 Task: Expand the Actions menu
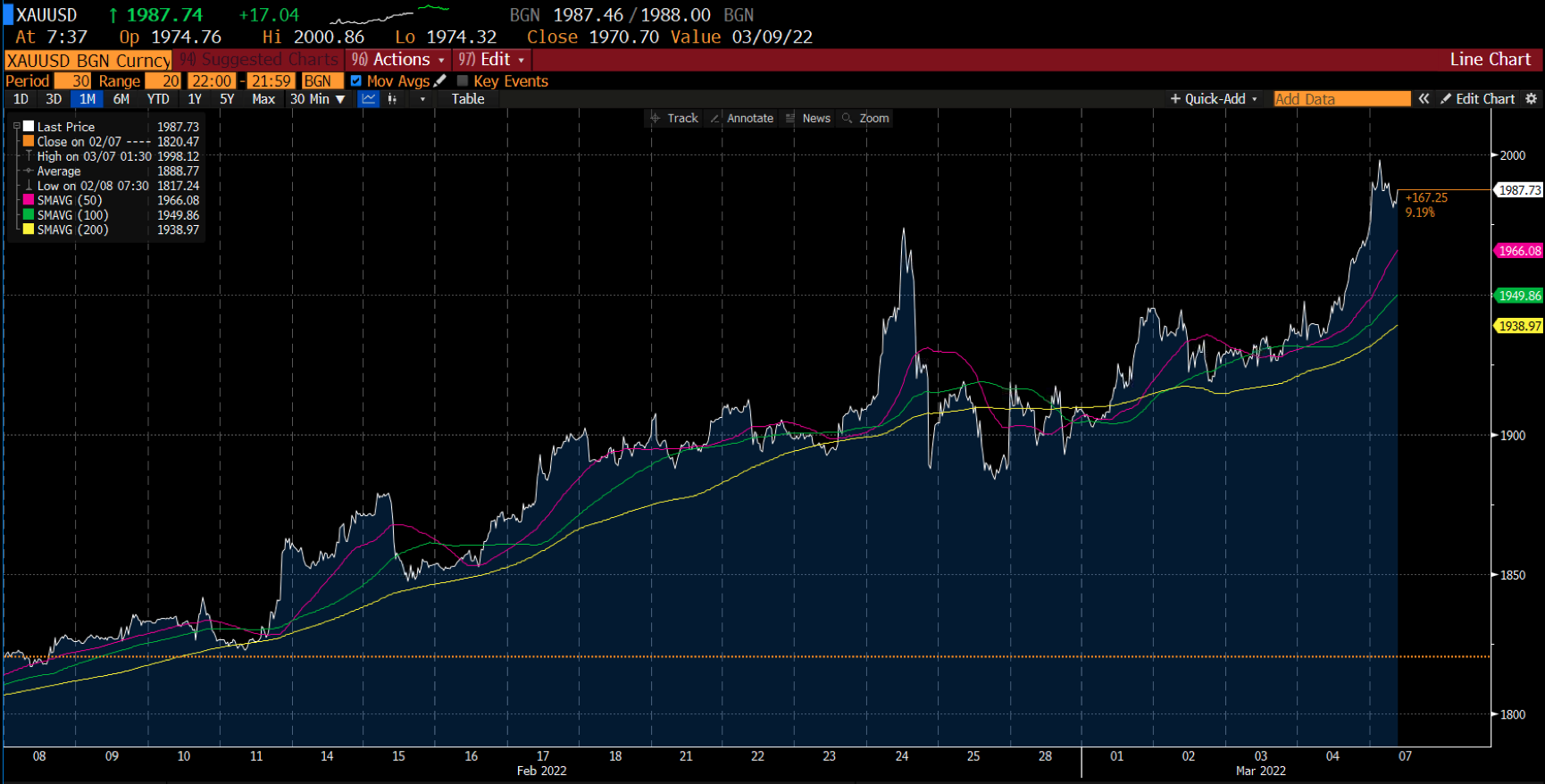pos(398,60)
